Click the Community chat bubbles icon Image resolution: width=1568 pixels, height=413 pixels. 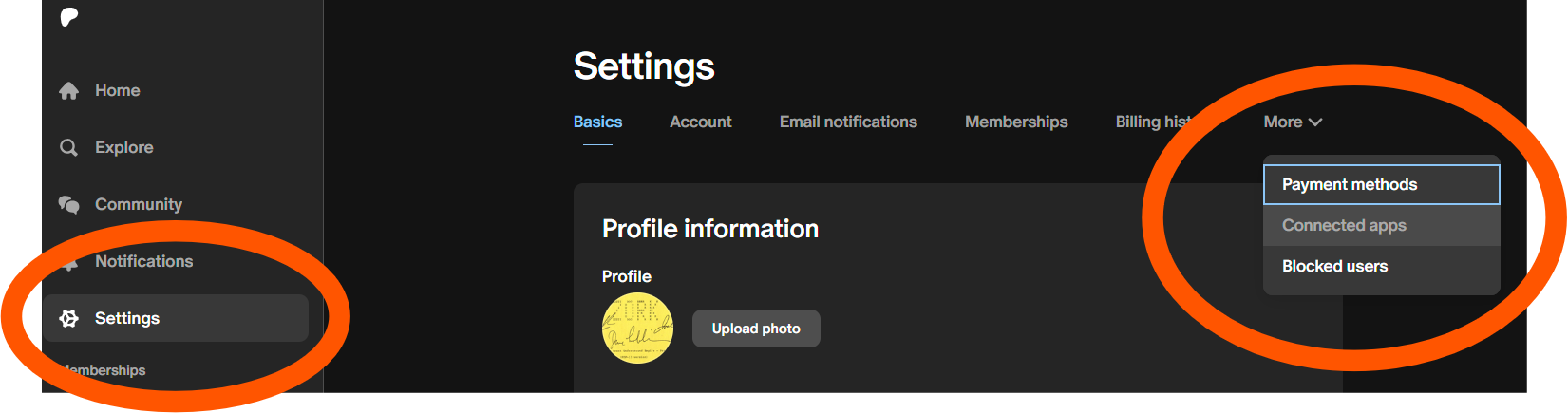(x=68, y=205)
